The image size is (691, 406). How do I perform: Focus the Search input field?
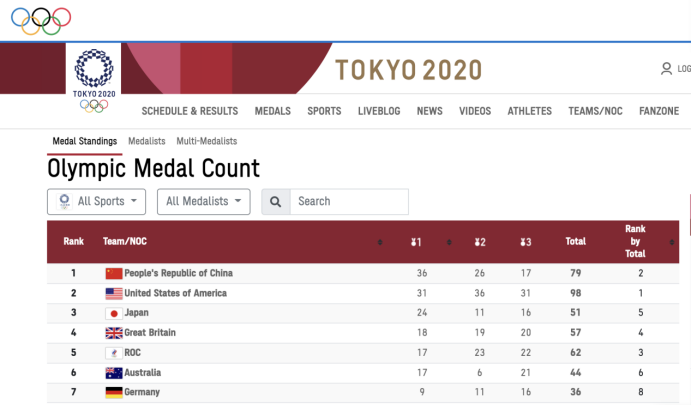349,202
